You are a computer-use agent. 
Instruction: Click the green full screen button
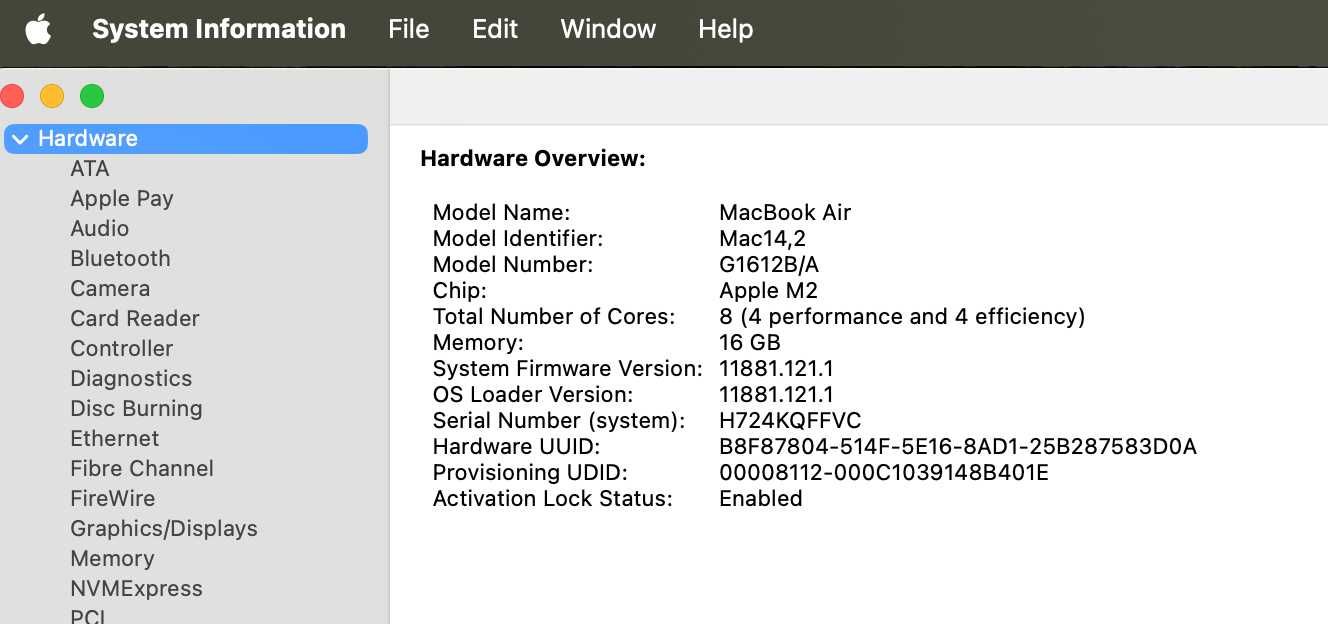tap(92, 97)
